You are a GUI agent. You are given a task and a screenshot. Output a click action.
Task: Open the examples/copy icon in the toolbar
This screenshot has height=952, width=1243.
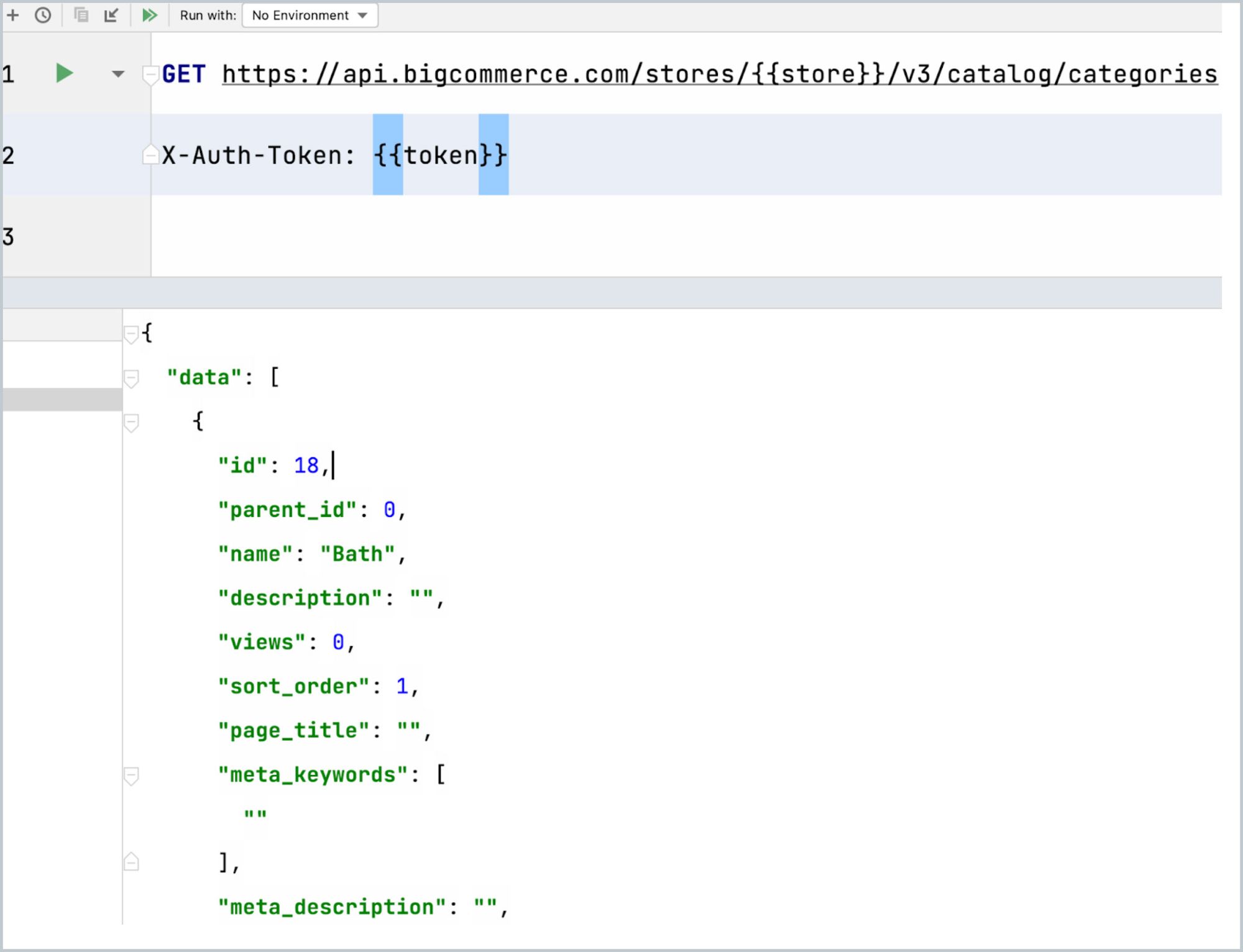click(x=81, y=14)
